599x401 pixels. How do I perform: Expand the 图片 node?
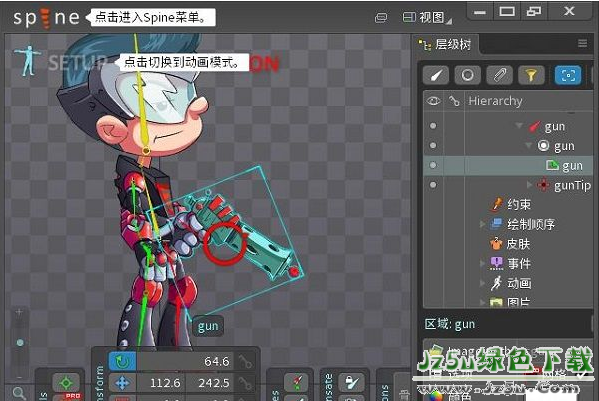(x=482, y=302)
